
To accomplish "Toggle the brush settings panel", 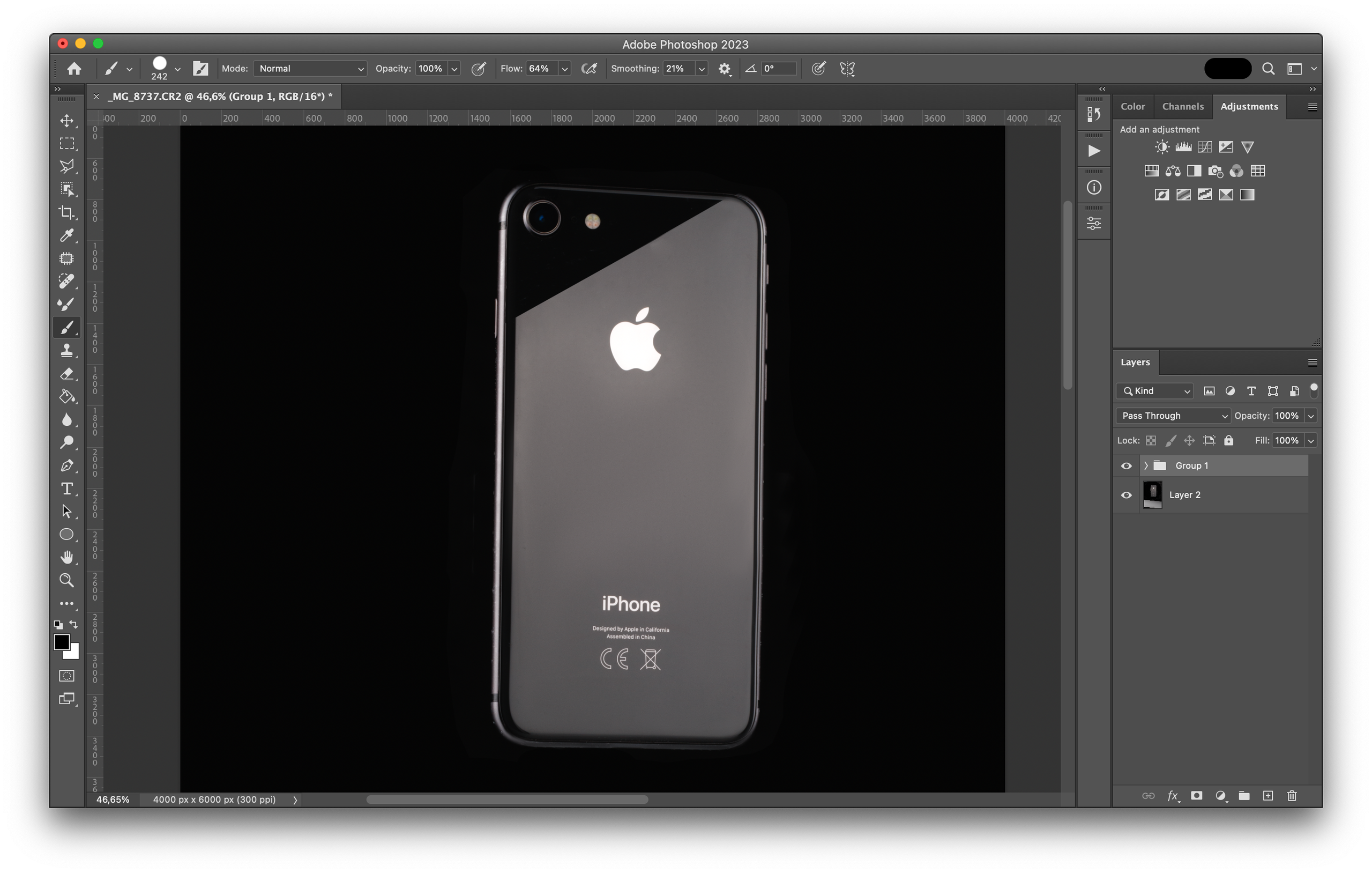I will point(200,69).
